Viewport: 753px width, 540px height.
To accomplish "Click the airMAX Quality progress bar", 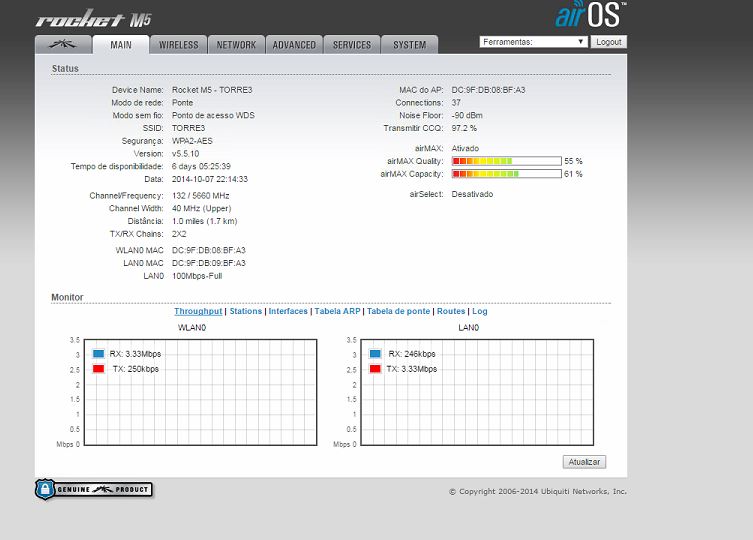I will (x=506, y=161).
